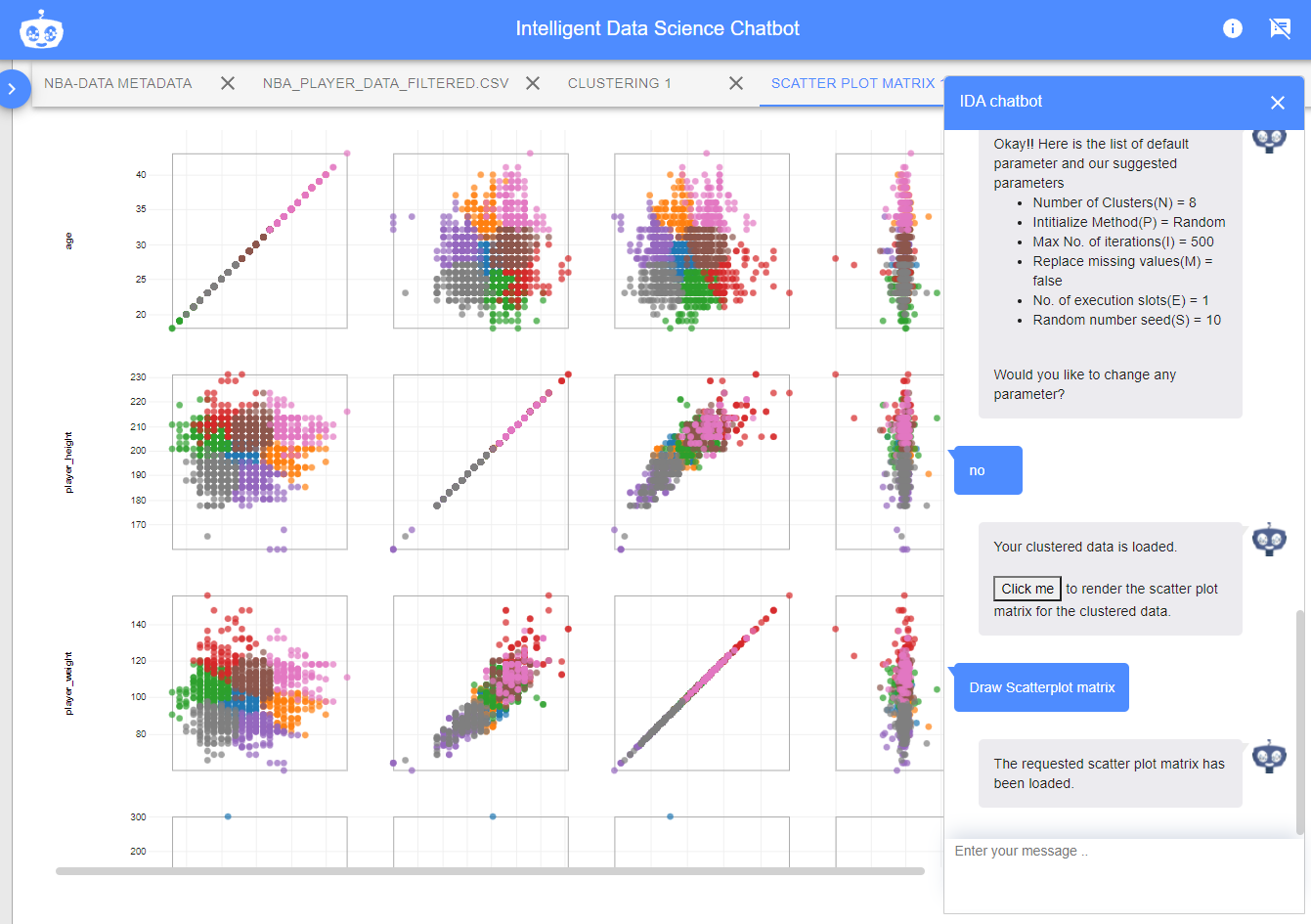Expand the left sidebar with arrow button
This screenshot has height=924, width=1311.
pyautogui.click(x=13, y=89)
